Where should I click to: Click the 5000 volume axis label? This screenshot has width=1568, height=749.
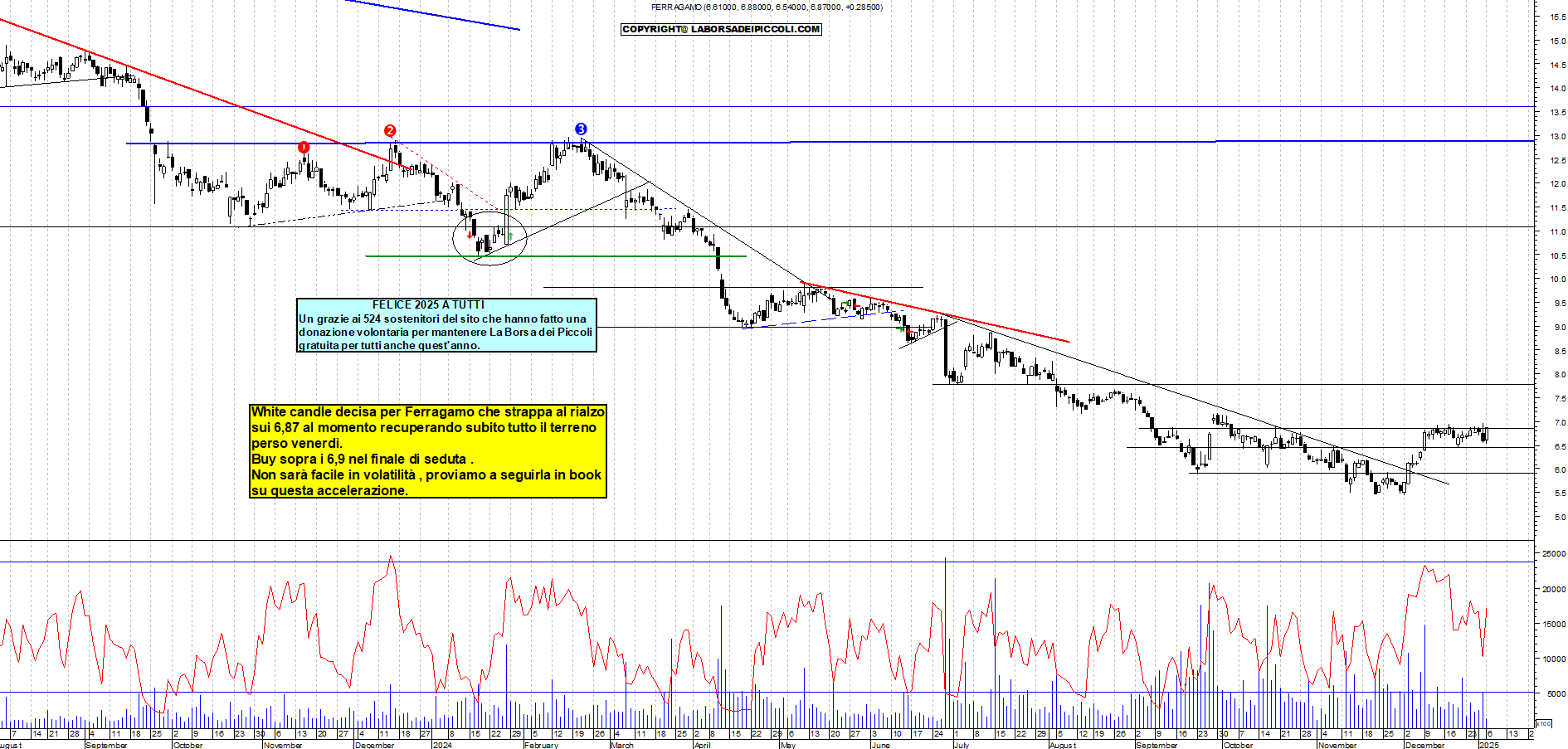pyautogui.click(x=1556, y=693)
